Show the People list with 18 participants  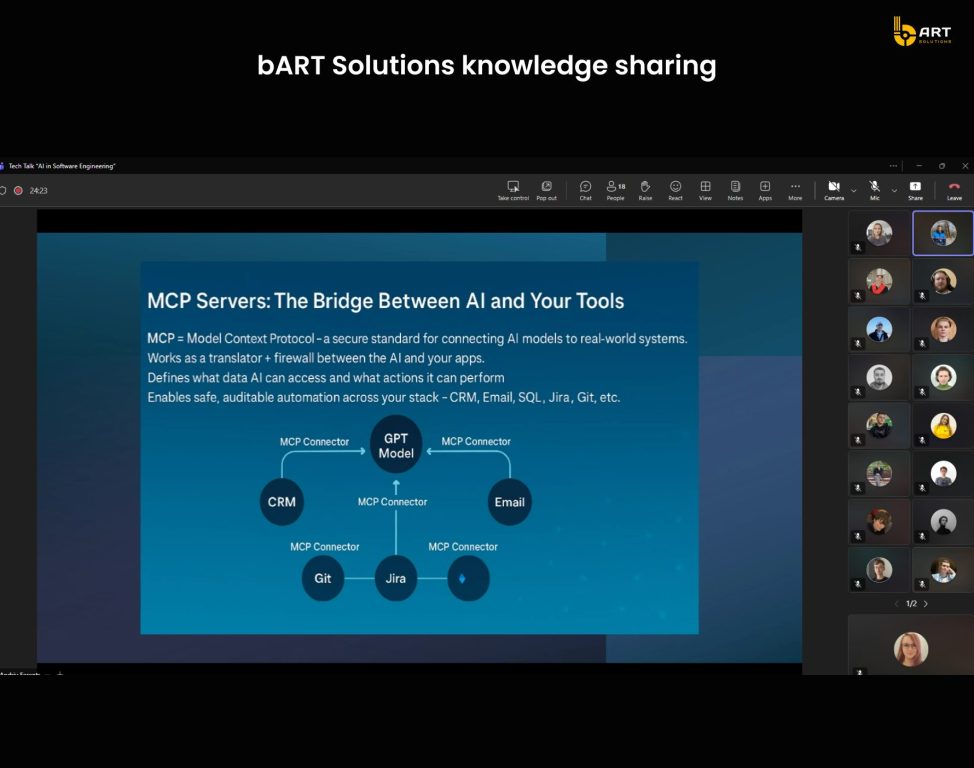point(615,190)
